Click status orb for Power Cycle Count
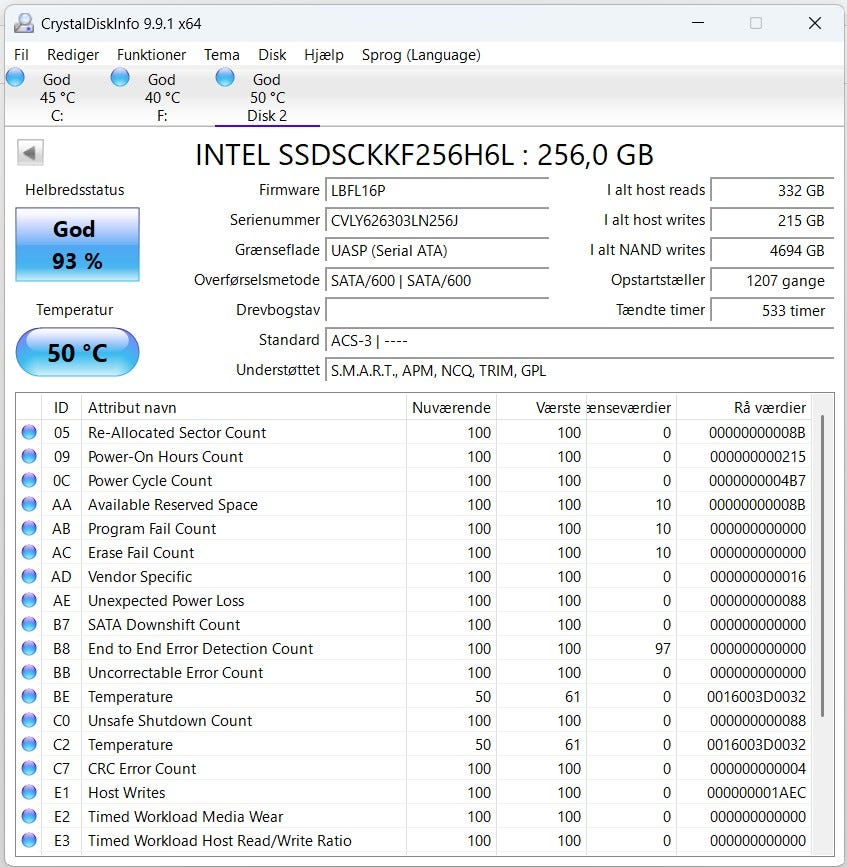This screenshot has width=847, height=867. pyautogui.click(x=29, y=480)
